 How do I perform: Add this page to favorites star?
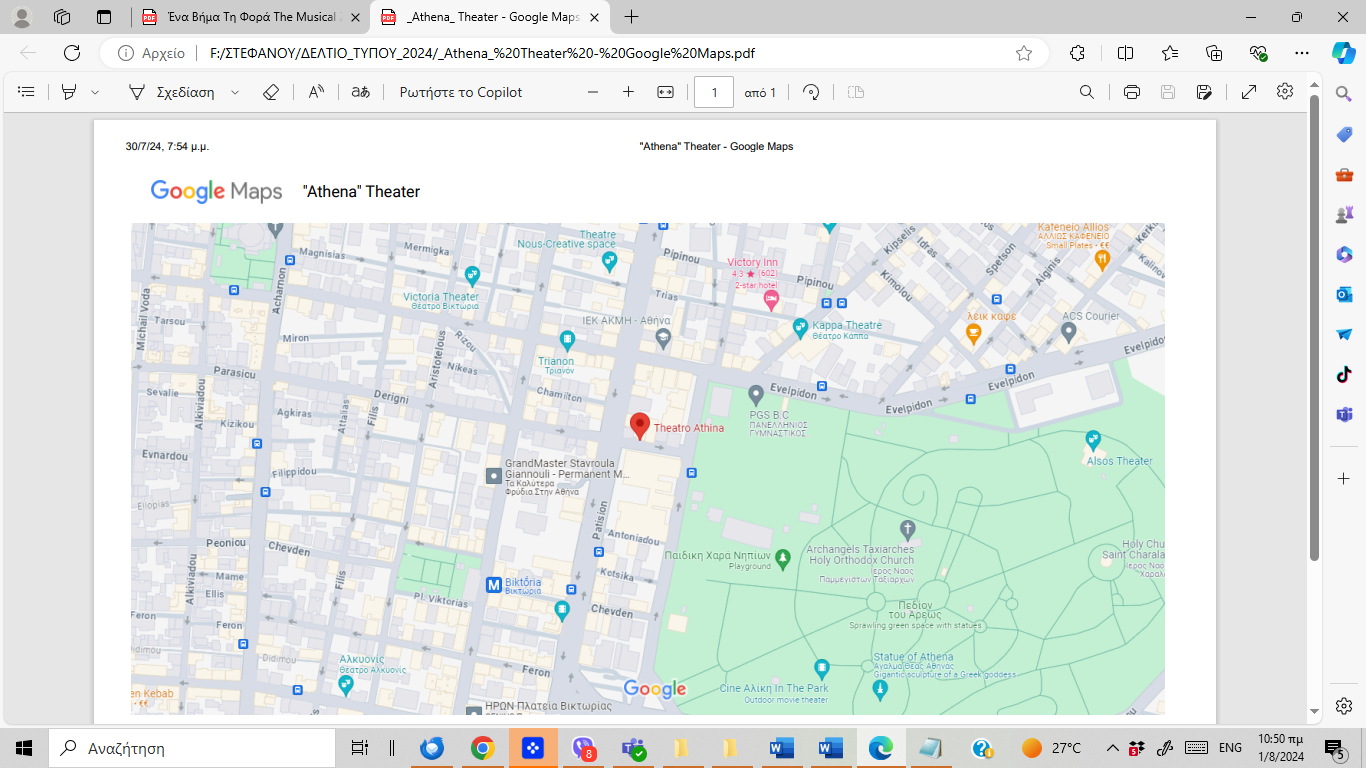pyautogui.click(x=1024, y=53)
